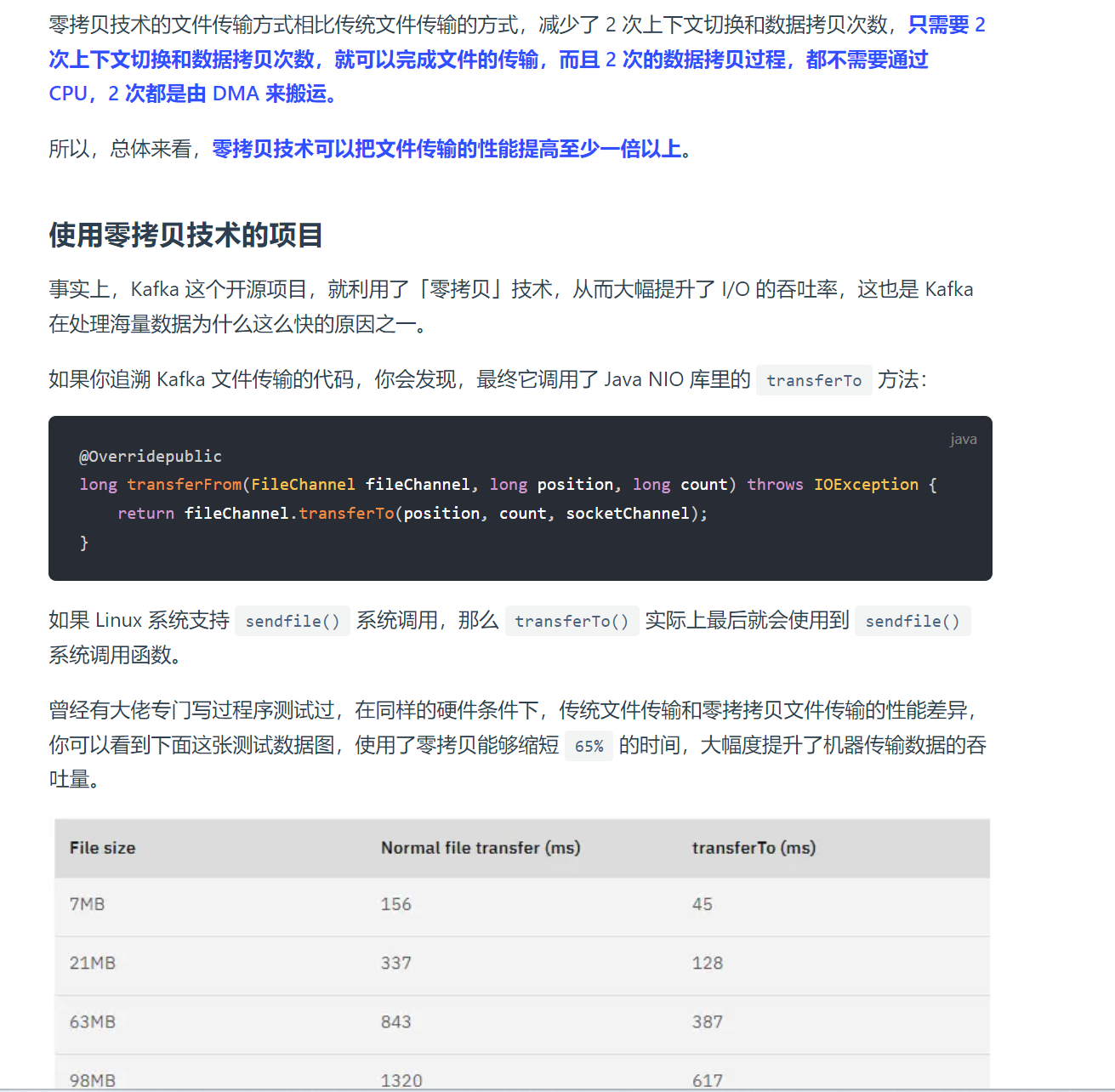The height and width of the screenshot is (1092, 1115).
Task: Click the 98MB table cell
Action: 92,1080
